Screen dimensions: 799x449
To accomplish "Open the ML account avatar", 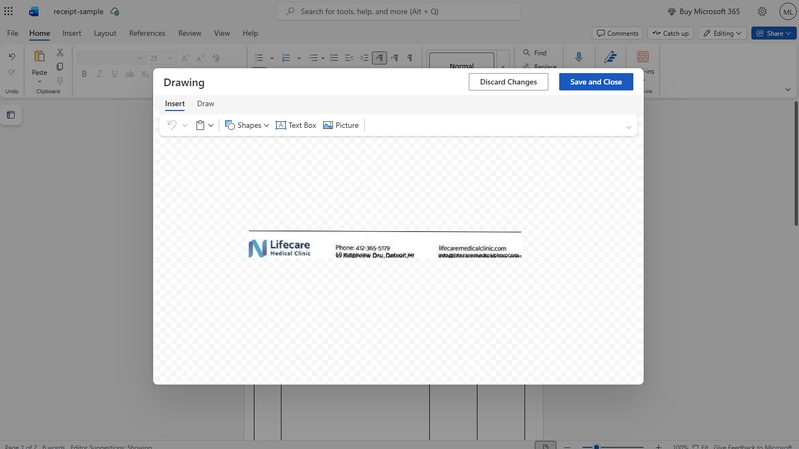I will pos(788,11).
